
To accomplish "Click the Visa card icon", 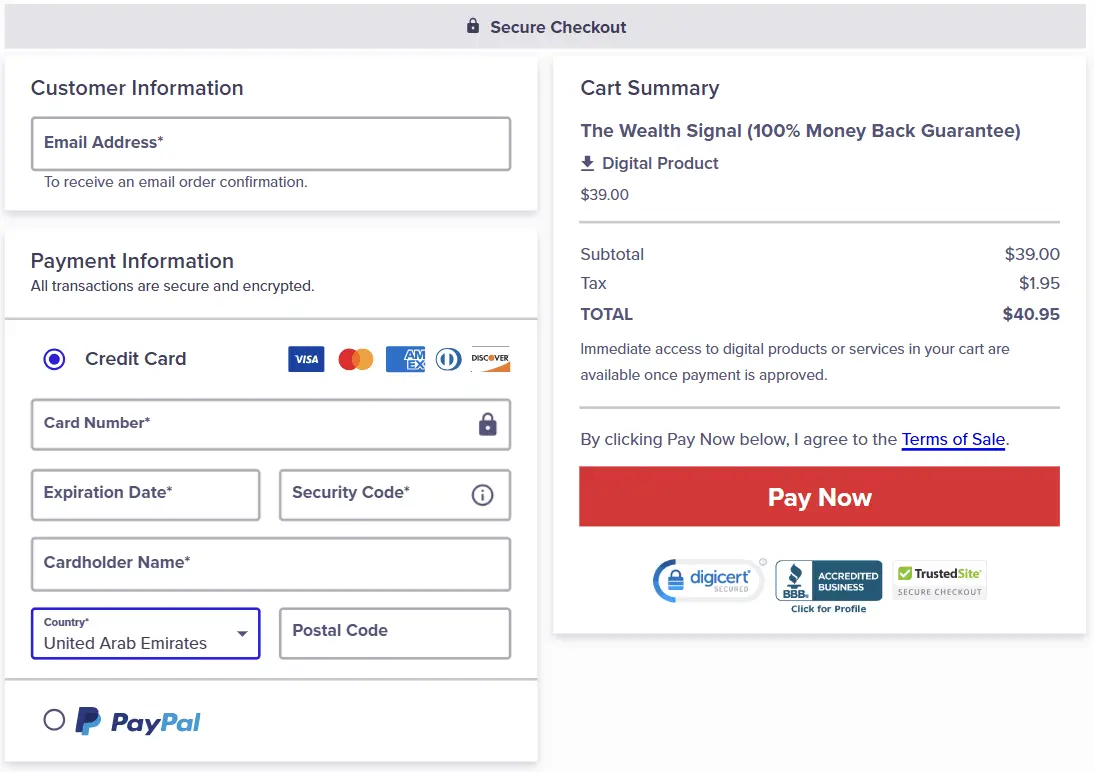I will pos(306,358).
